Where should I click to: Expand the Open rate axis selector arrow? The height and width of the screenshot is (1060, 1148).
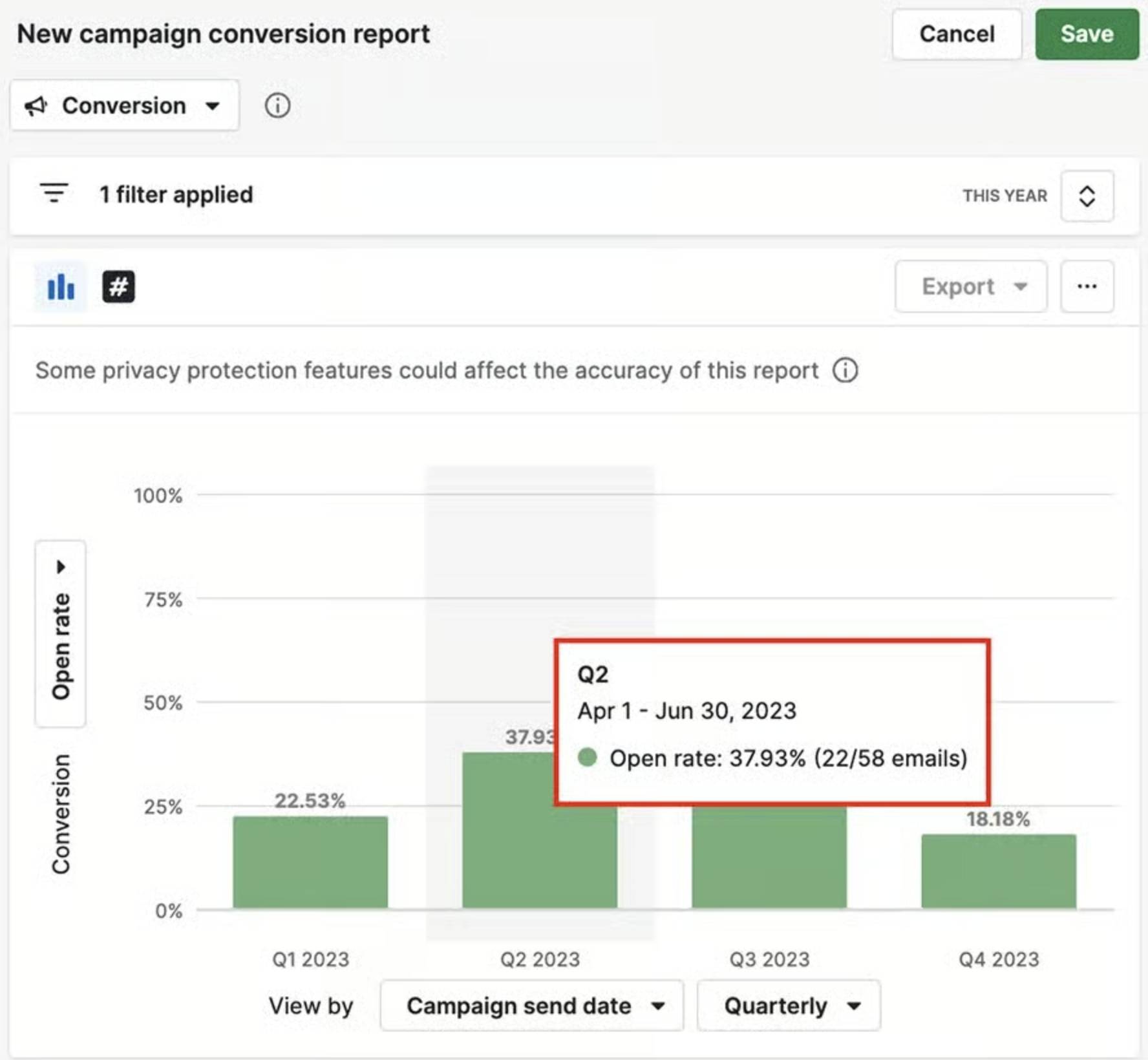(60, 566)
